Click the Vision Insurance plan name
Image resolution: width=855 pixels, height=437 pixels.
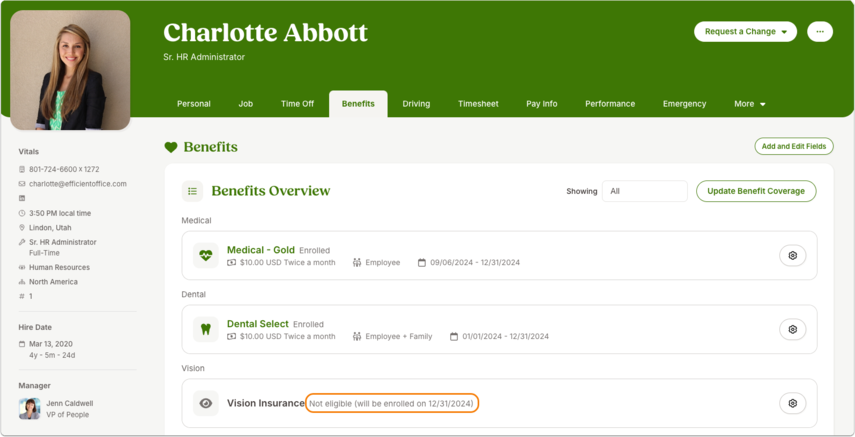click(266, 403)
